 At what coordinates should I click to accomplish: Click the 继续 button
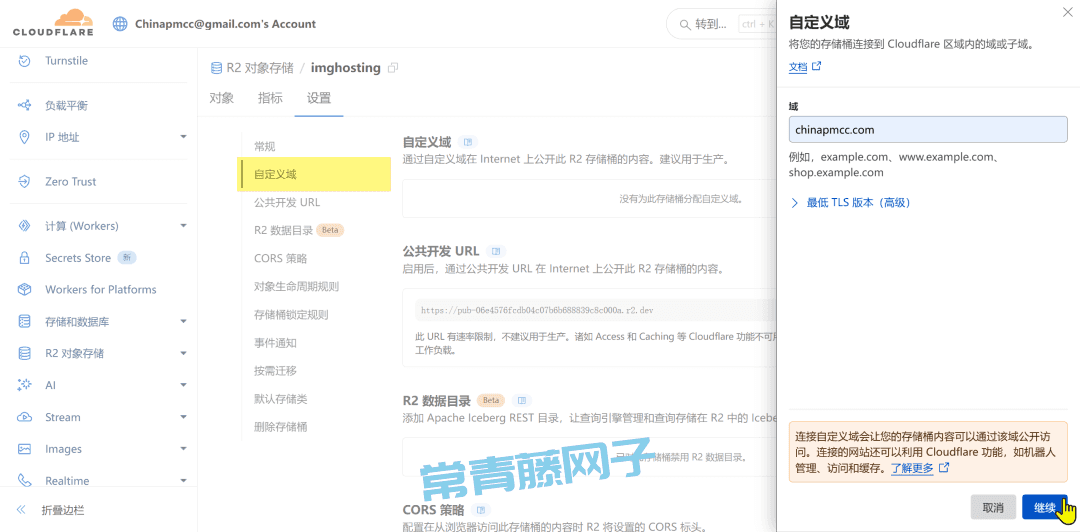pyautogui.click(x=1045, y=507)
